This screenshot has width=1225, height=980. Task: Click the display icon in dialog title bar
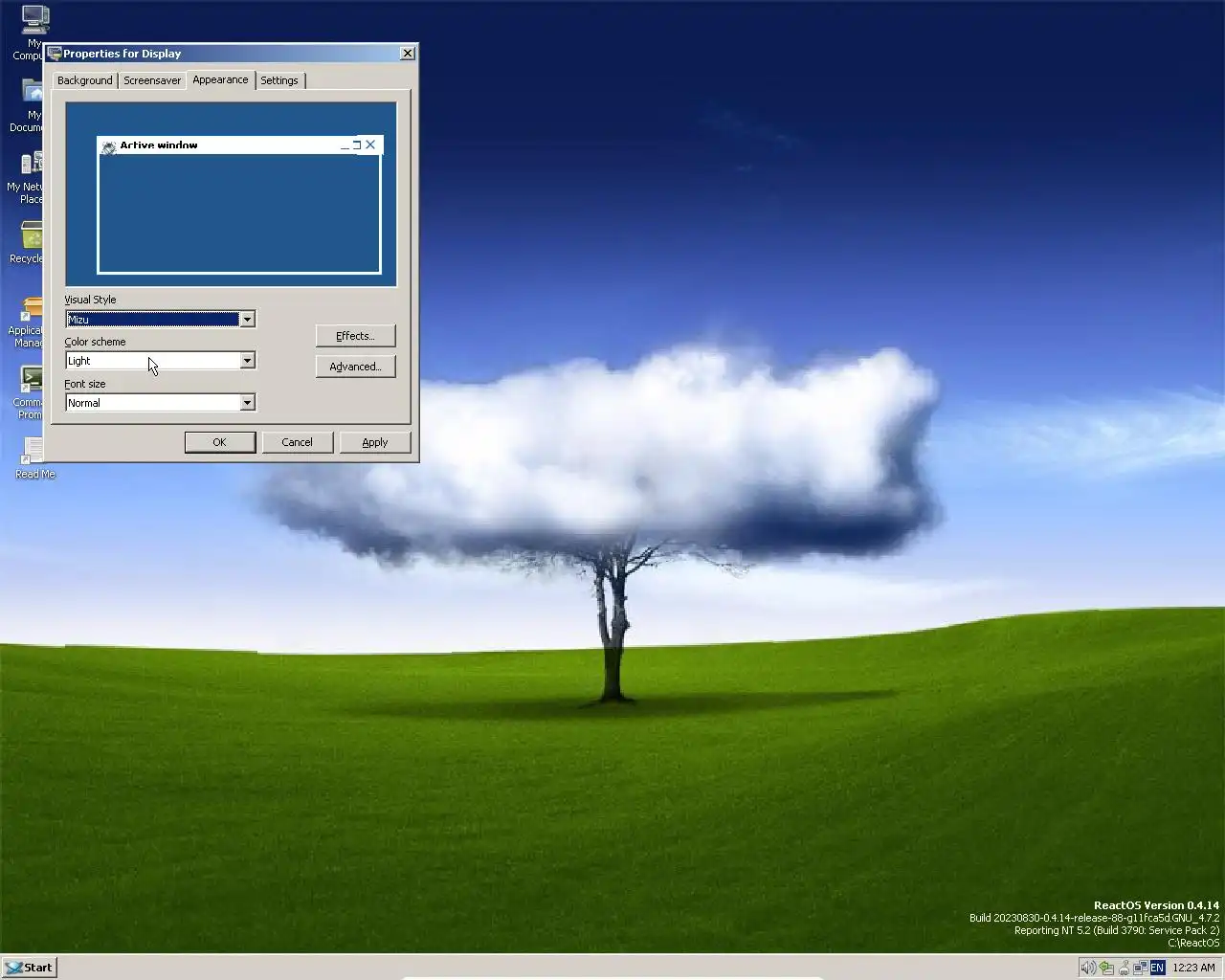click(x=55, y=54)
